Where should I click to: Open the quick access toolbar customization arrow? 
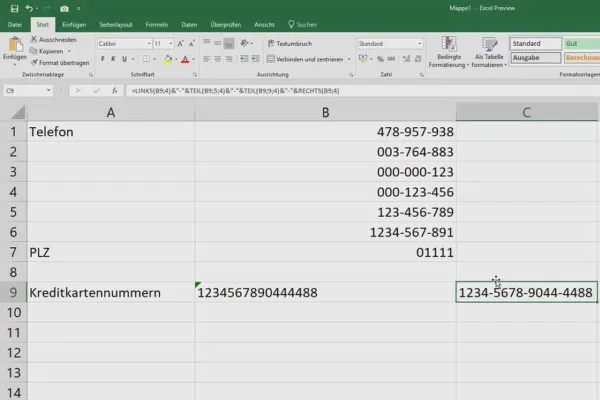click(78, 8)
